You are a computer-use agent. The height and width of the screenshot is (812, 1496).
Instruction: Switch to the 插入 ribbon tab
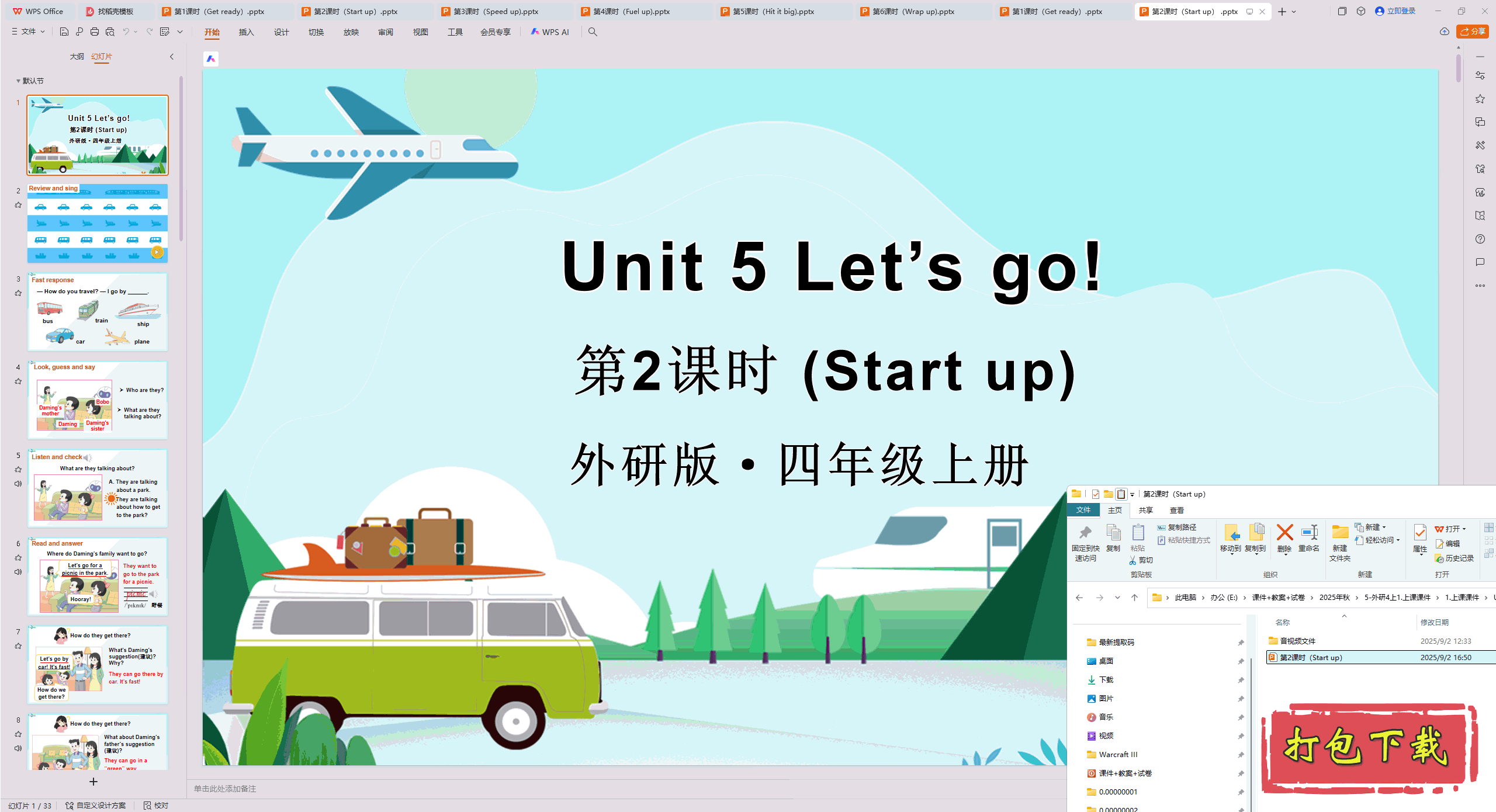click(x=246, y=32)
